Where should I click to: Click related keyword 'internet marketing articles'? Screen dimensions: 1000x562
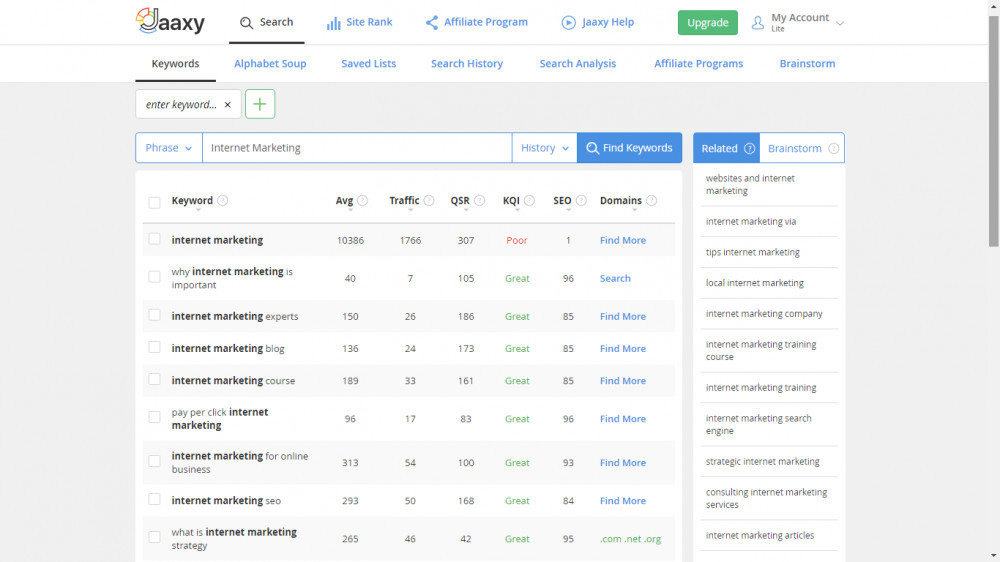760,535
